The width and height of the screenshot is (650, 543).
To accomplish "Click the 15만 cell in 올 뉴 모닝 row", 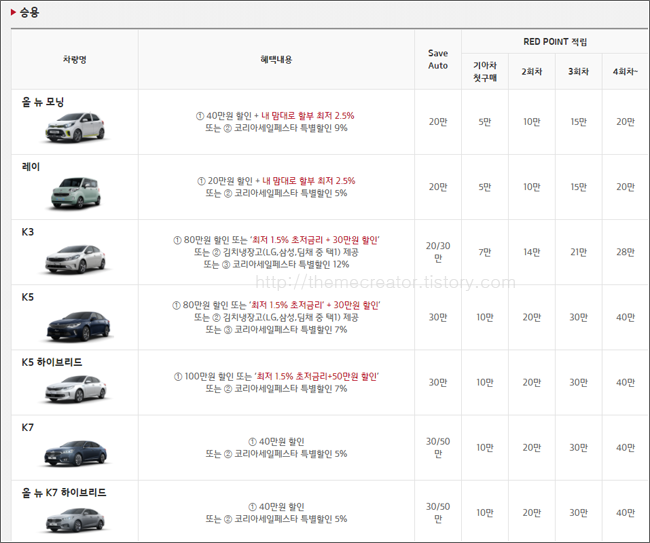I will coord(578,122).
